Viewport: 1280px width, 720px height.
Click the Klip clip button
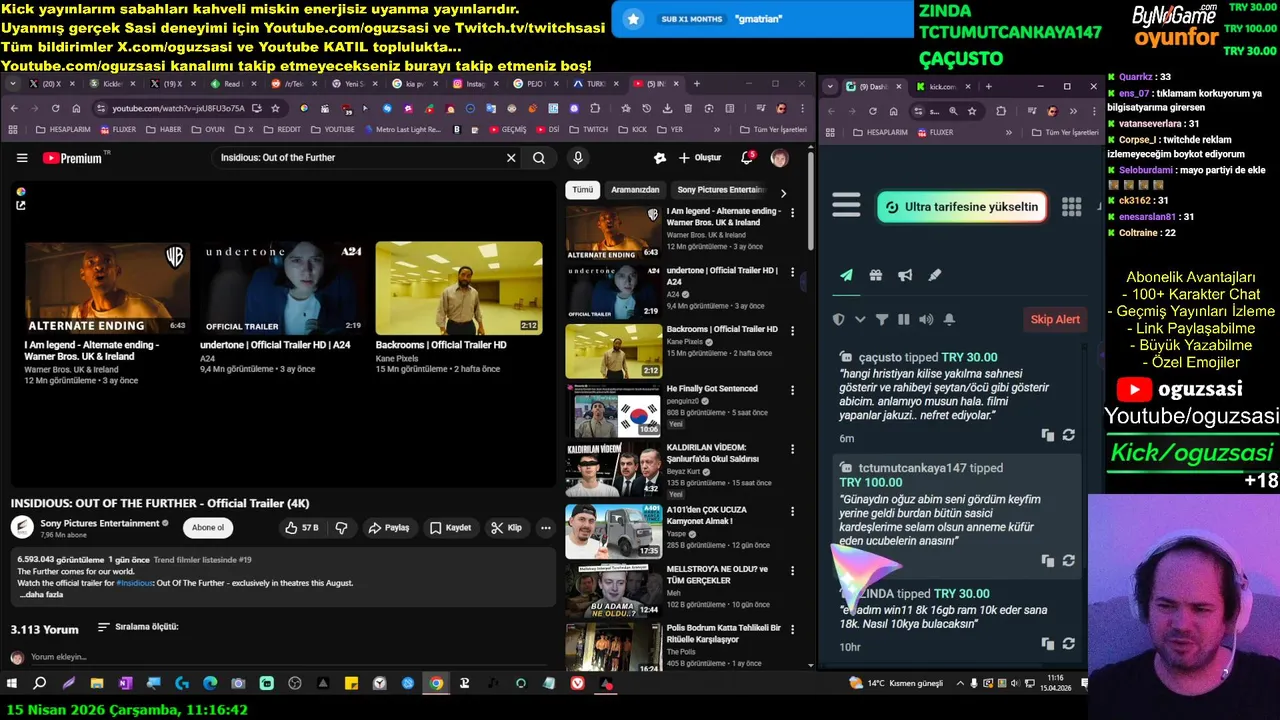click(x=507, y=528)
